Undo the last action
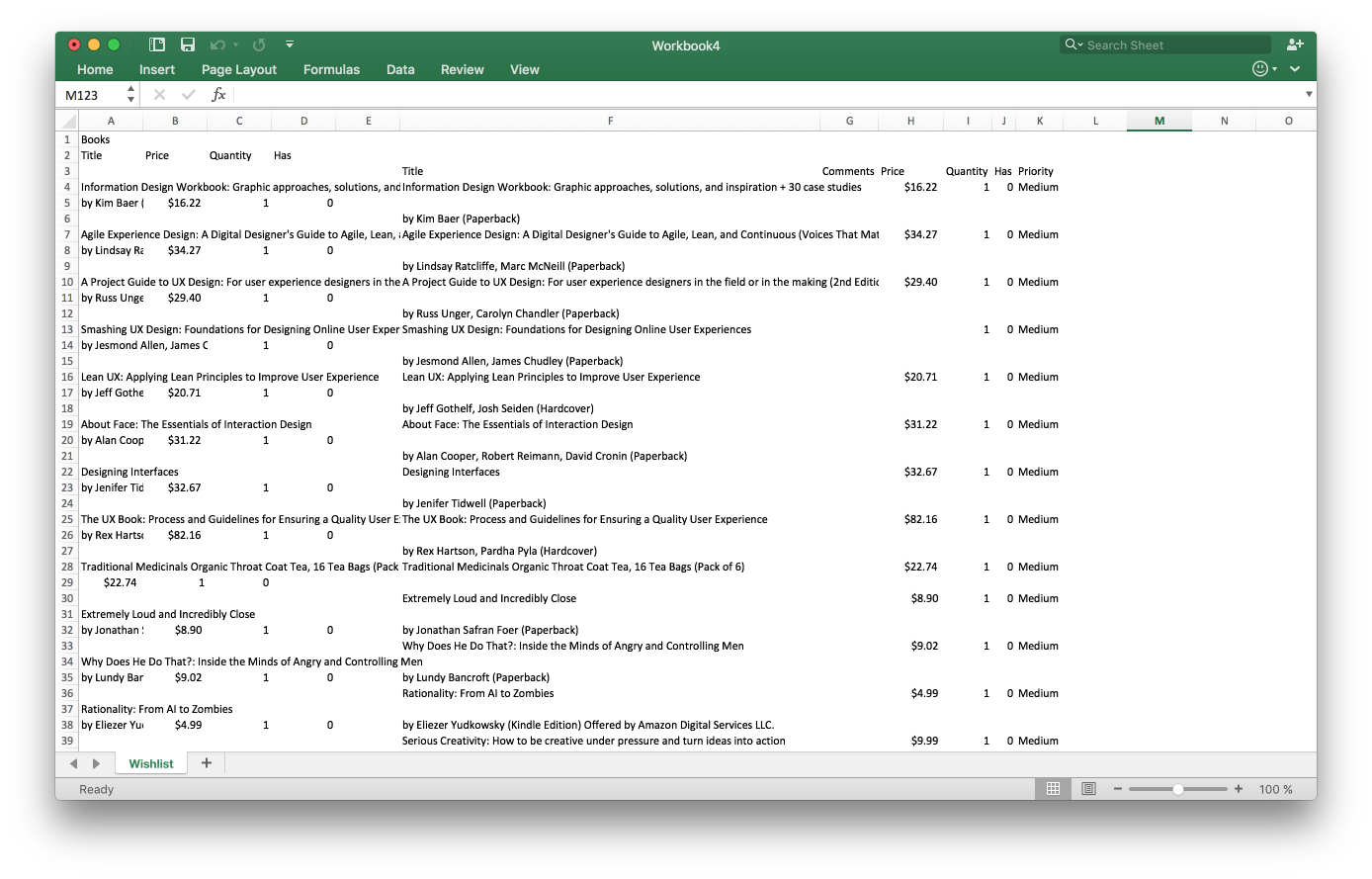 pyautogui.click(x=217, y=44)
